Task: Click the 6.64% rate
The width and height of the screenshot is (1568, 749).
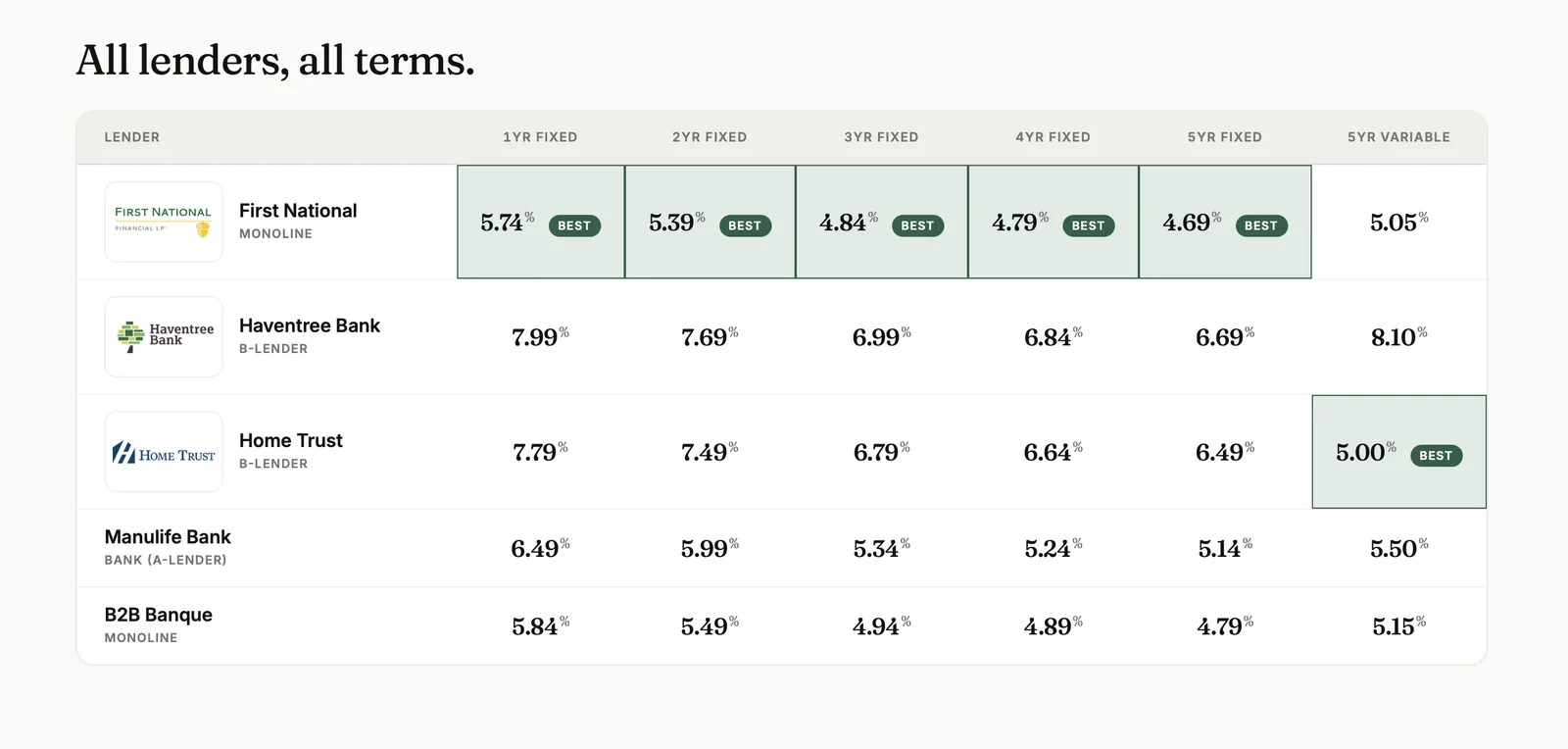Action: click(x=1053, y=452)
